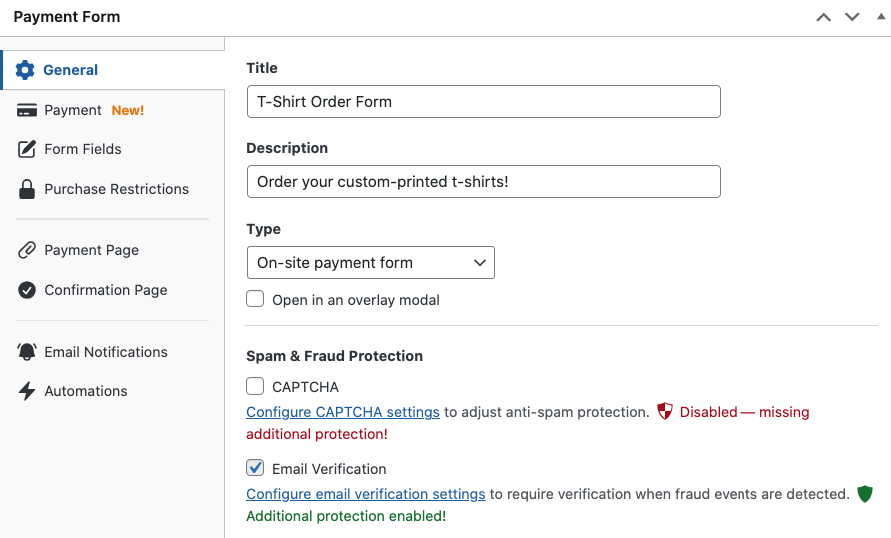The height and width of the screenshot is (538, 891).
Task: Open the Email Notifications tab
Action: [x=106, y=352]
